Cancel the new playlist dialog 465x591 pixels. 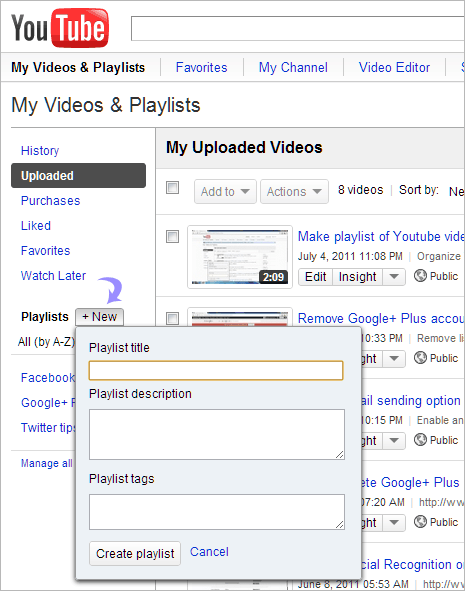(x=209, y=552)
